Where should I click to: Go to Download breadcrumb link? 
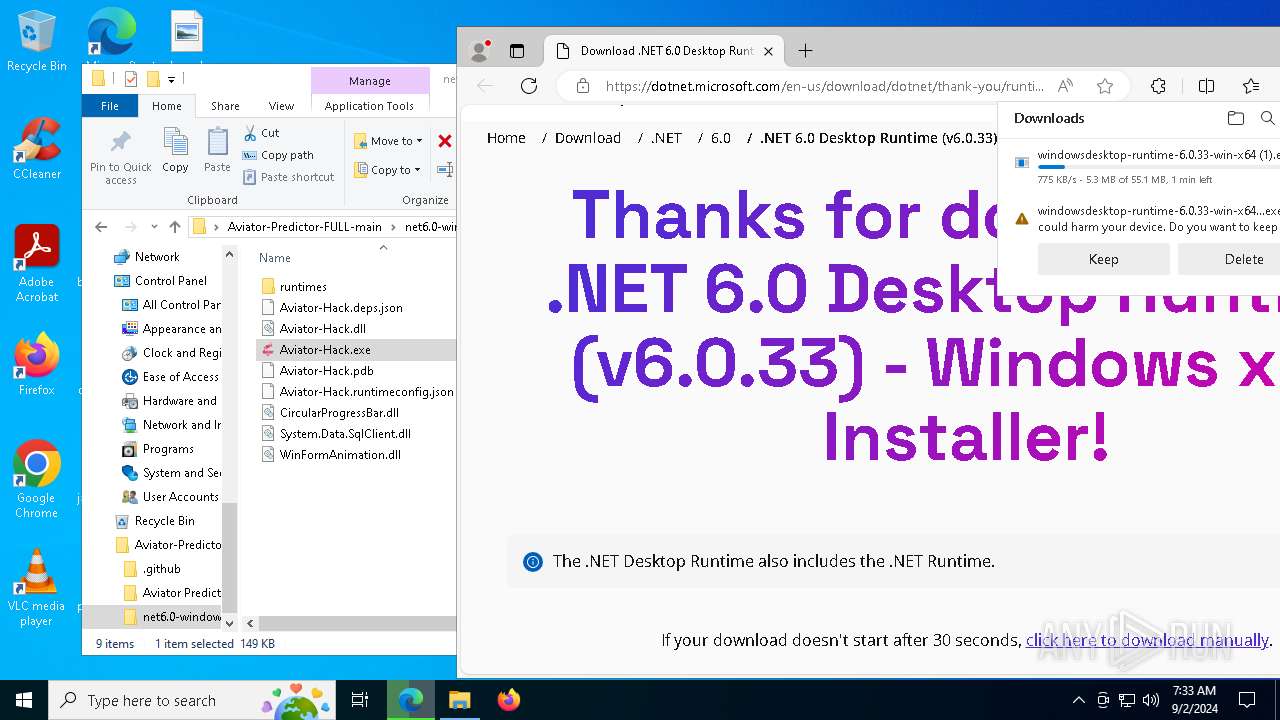point(588,138)
